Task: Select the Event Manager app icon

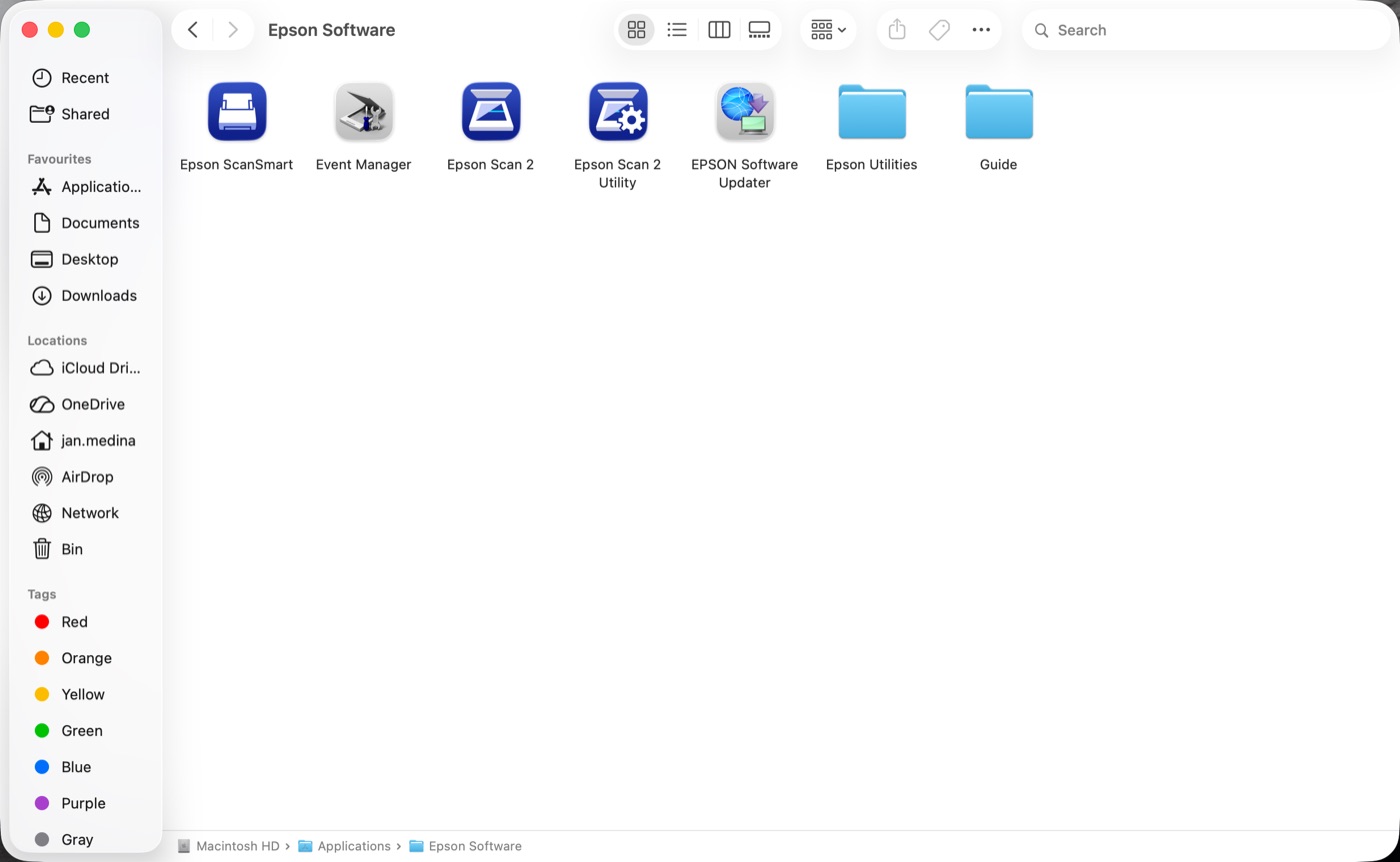Action: tap(364, 111)
